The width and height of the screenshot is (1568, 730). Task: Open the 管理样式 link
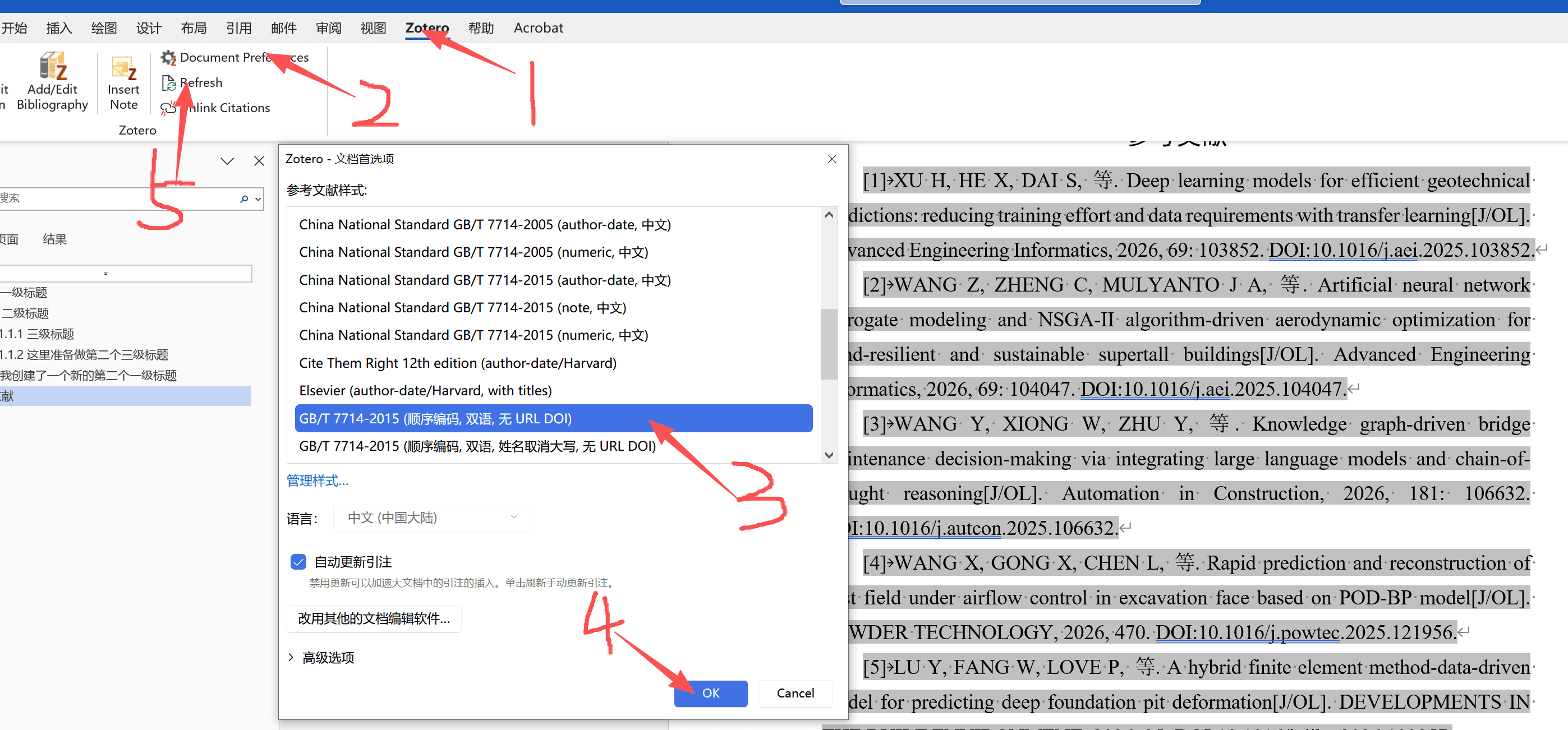pyautogui.click(x=317, y=480)
